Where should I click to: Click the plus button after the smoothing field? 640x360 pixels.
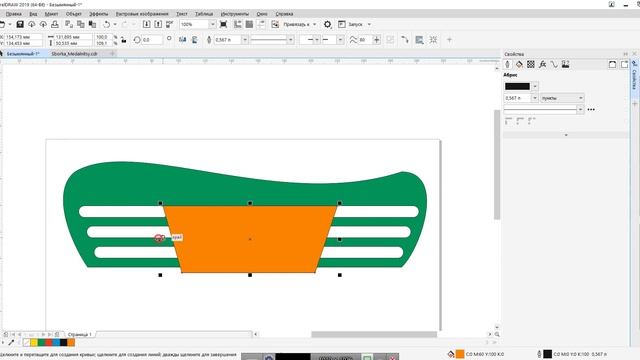pyautogui.click(x=376, y=40)
